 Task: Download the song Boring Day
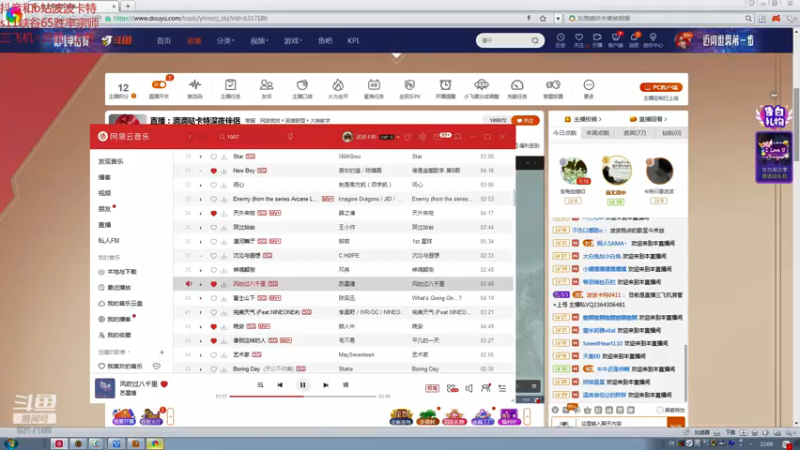tap(223, 369)
